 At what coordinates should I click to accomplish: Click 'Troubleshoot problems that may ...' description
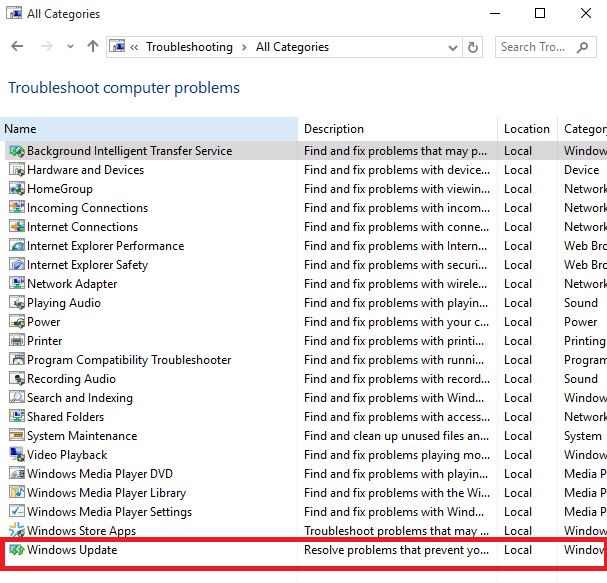click(396, 531)
